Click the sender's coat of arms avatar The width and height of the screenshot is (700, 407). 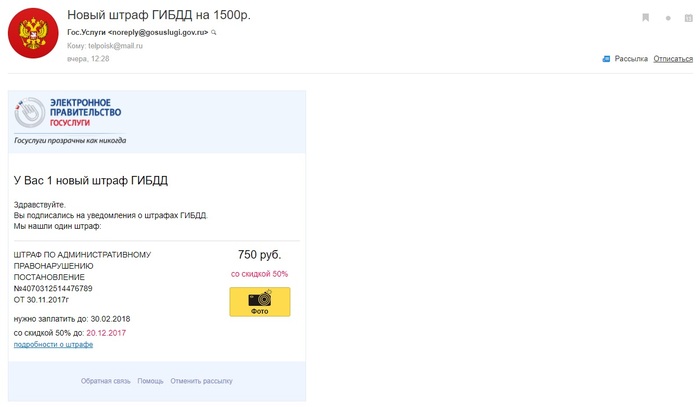33,33
